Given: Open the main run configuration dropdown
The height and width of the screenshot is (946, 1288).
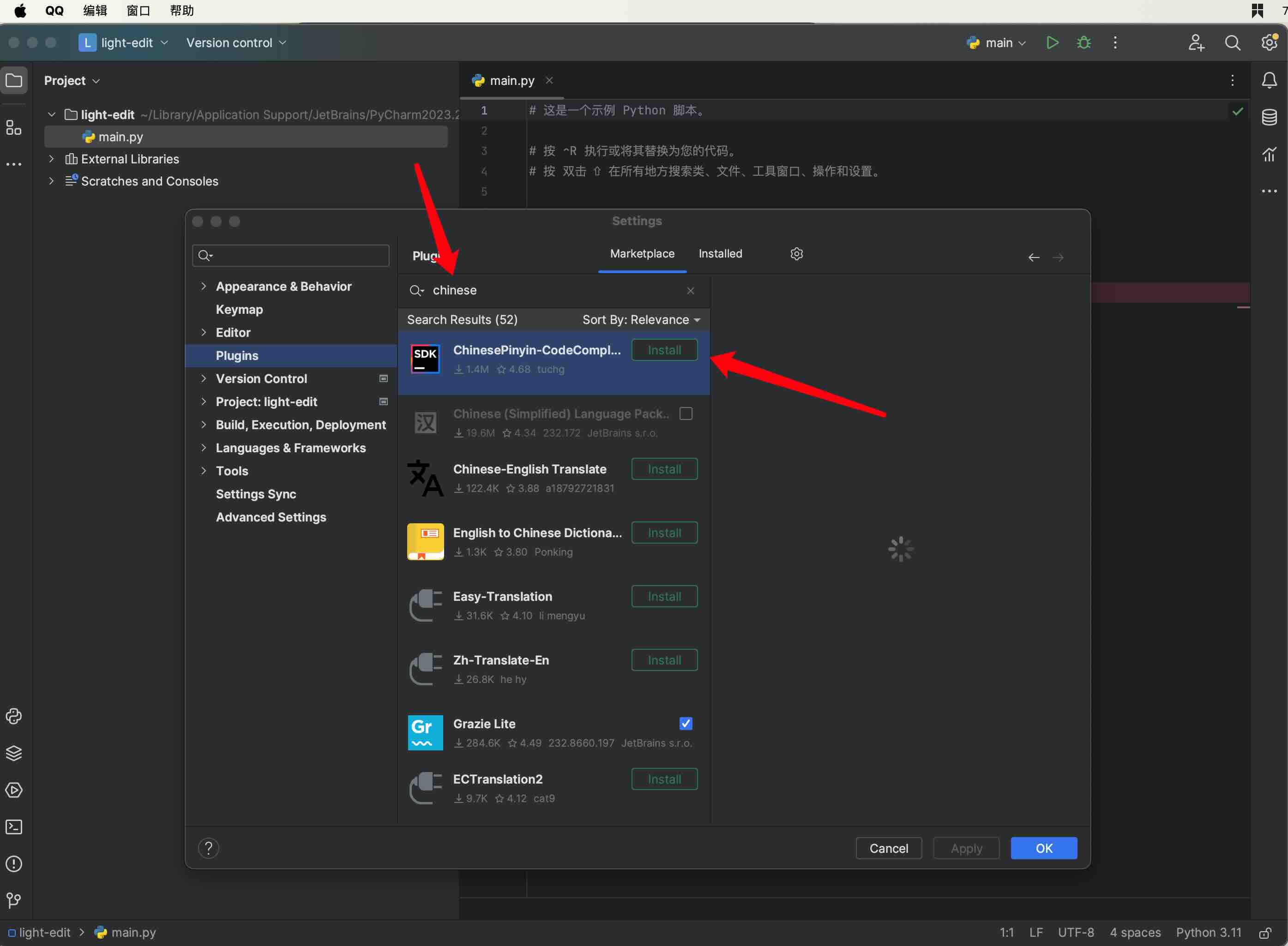Looking at the screenshot, I should point(997,43).
